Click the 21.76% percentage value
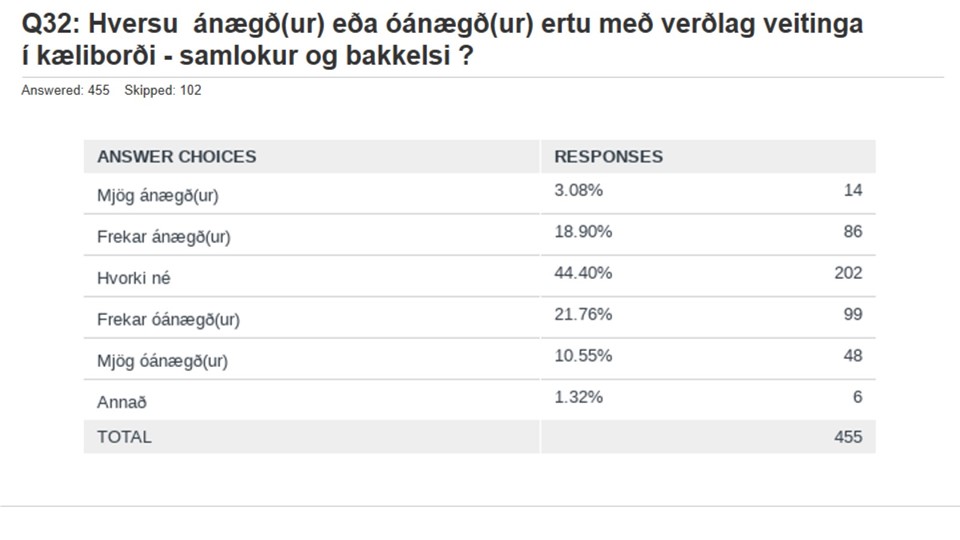Image resolution: width=960 pixels, height=540 pixels. [x=583, y=314]
